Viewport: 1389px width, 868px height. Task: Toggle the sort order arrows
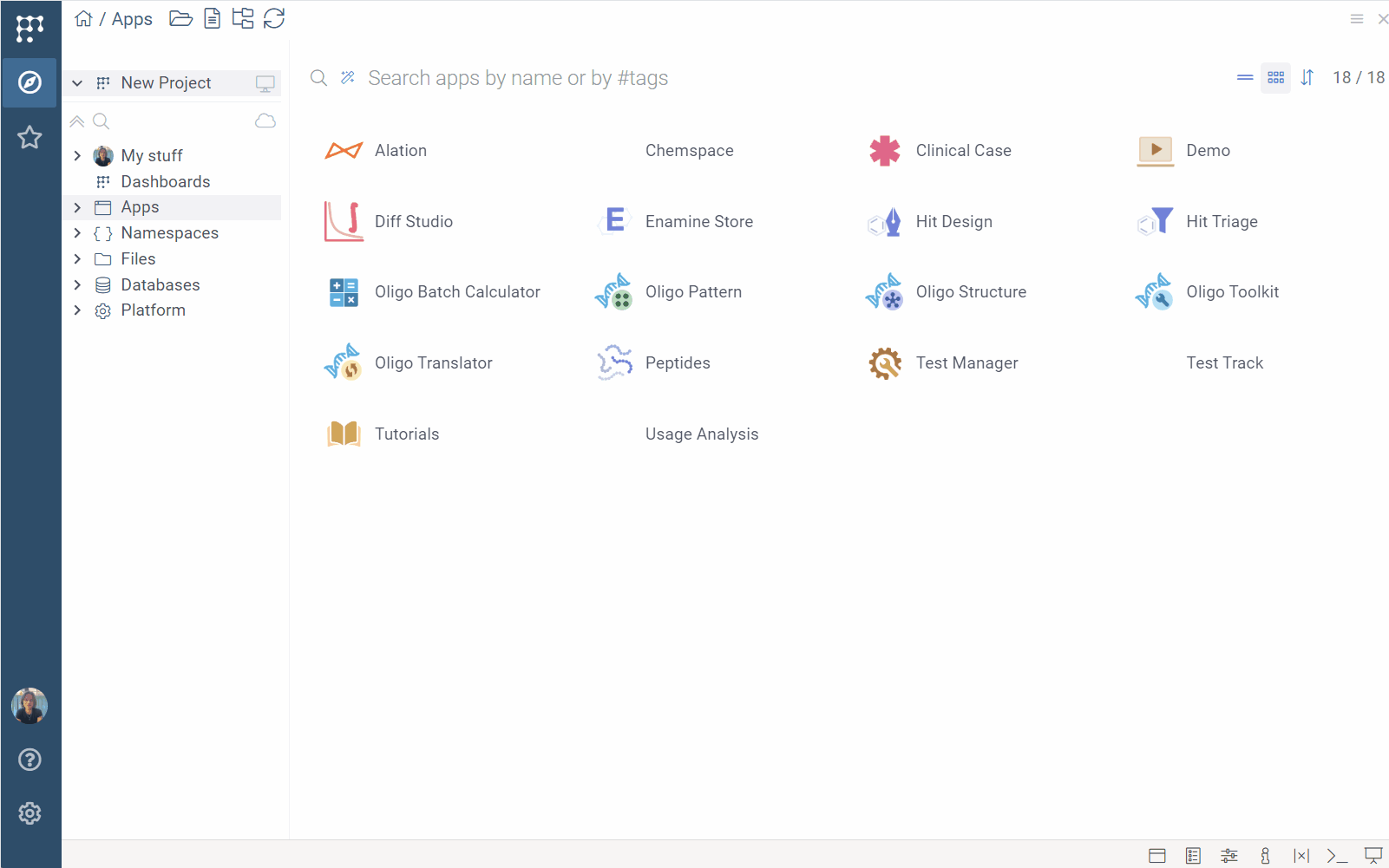[1307, 78]
